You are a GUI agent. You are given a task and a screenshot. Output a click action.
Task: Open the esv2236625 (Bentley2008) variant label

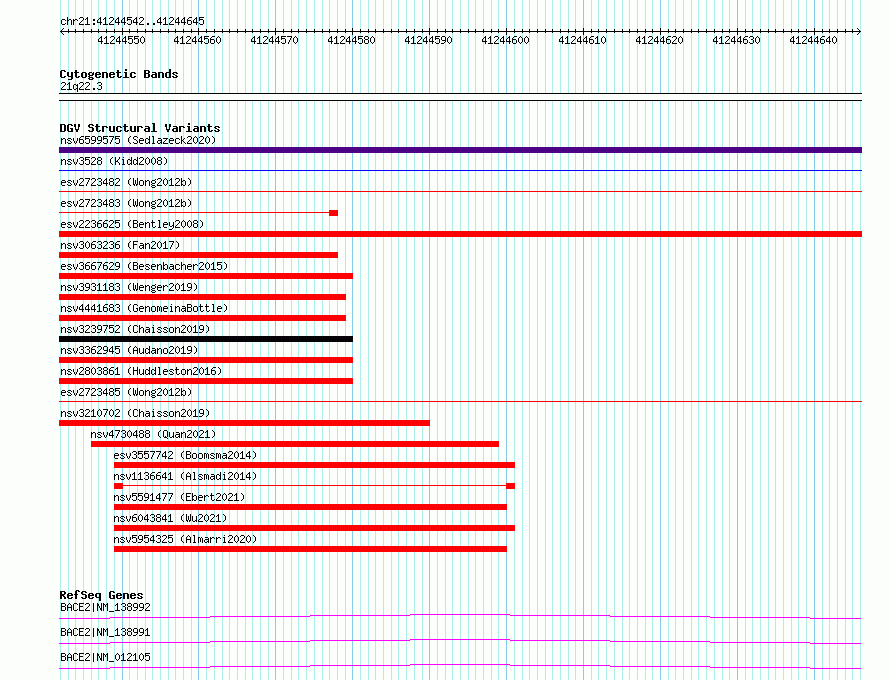[132, 224]
